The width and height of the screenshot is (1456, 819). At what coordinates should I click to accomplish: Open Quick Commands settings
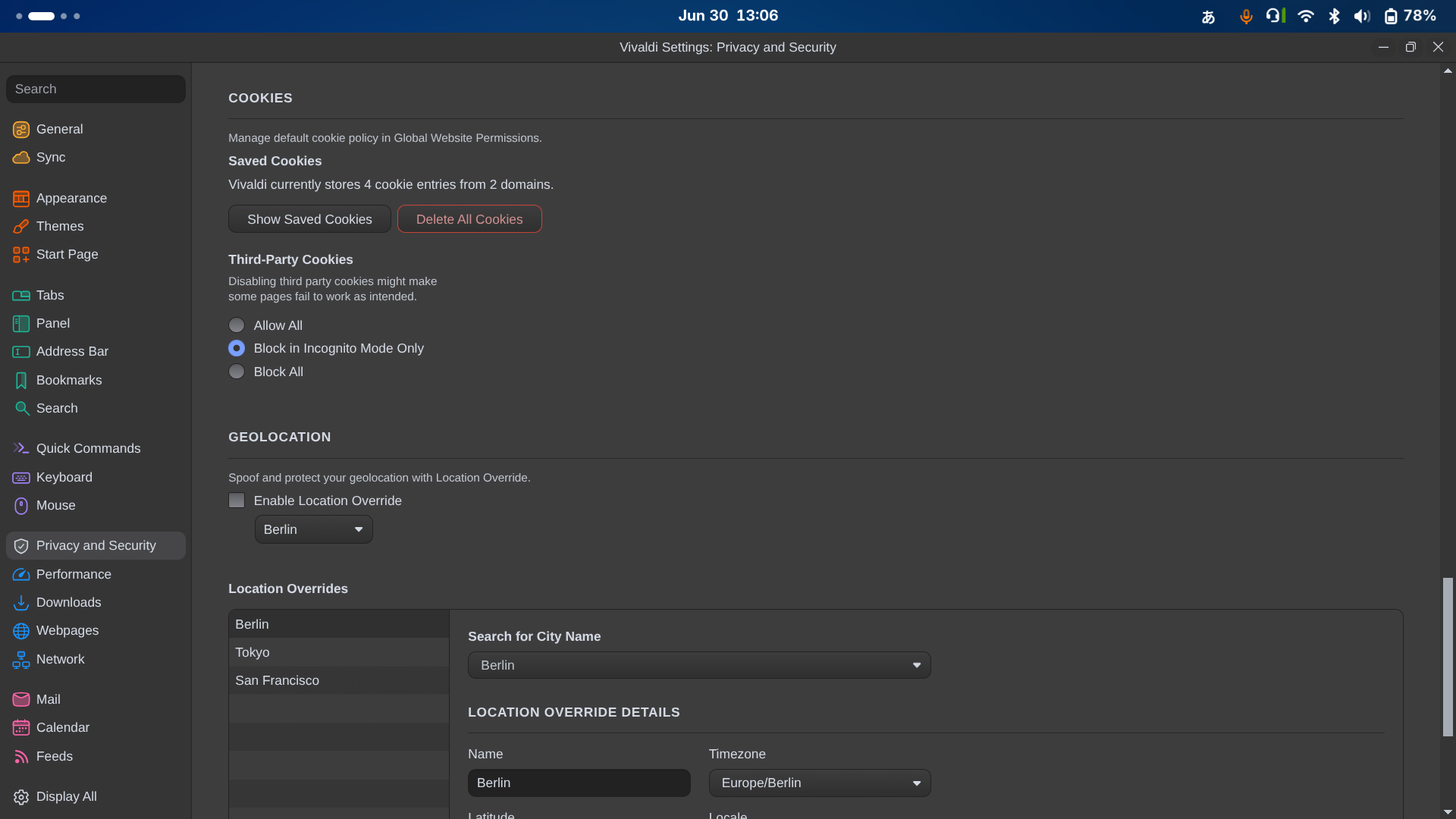[x=96, y=449]
